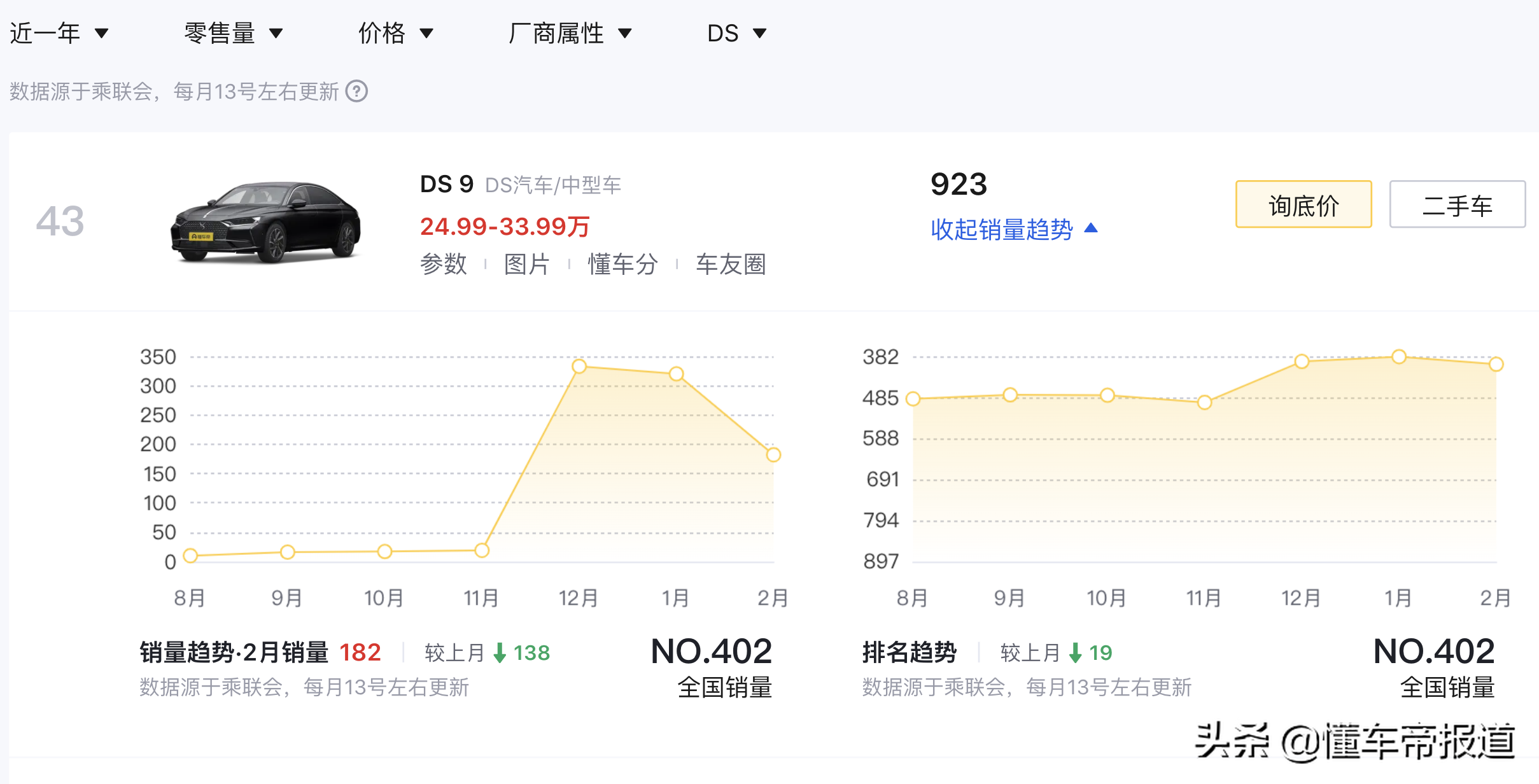The image size is (1539, 784).
Task: Collapse the 收起销量趋势 sales trend section
Action: click(1014, 229)
